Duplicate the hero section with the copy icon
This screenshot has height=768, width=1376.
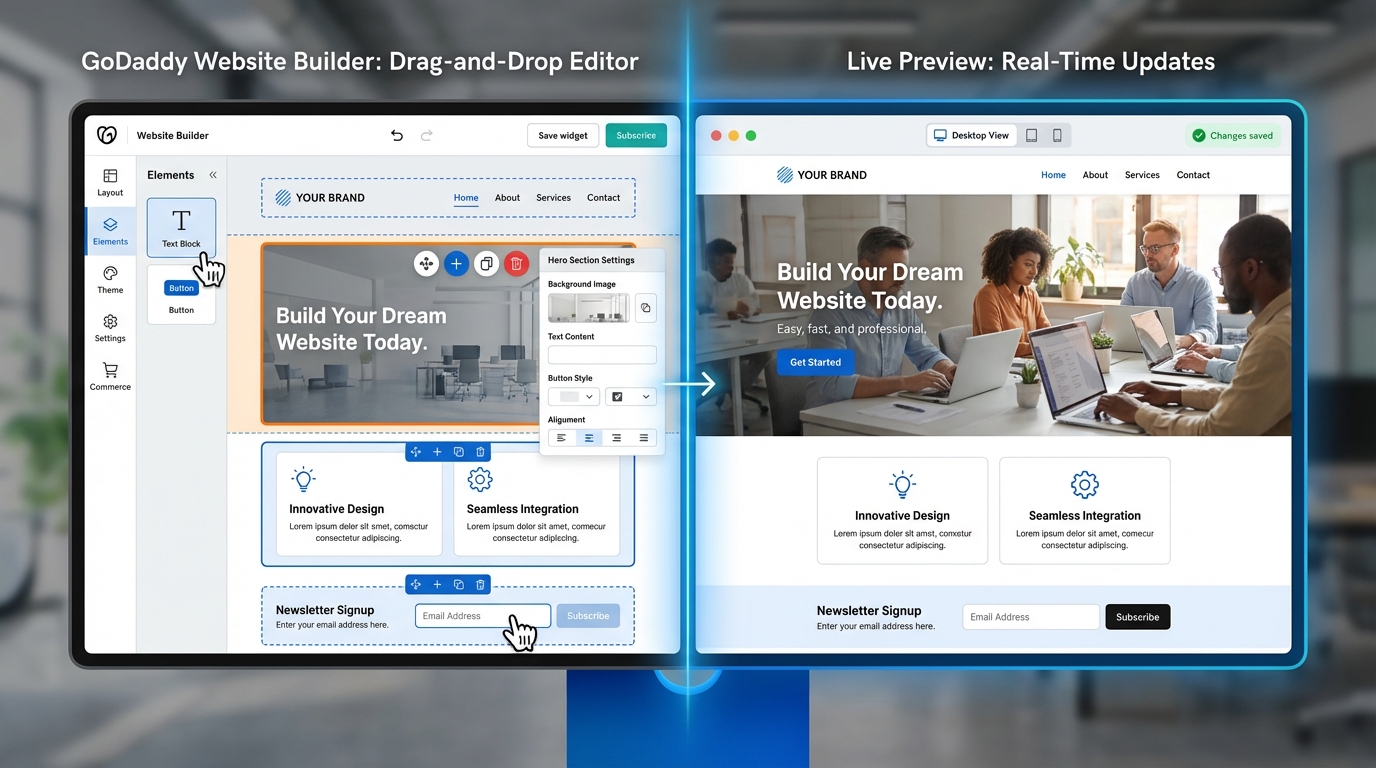point(486,263)
